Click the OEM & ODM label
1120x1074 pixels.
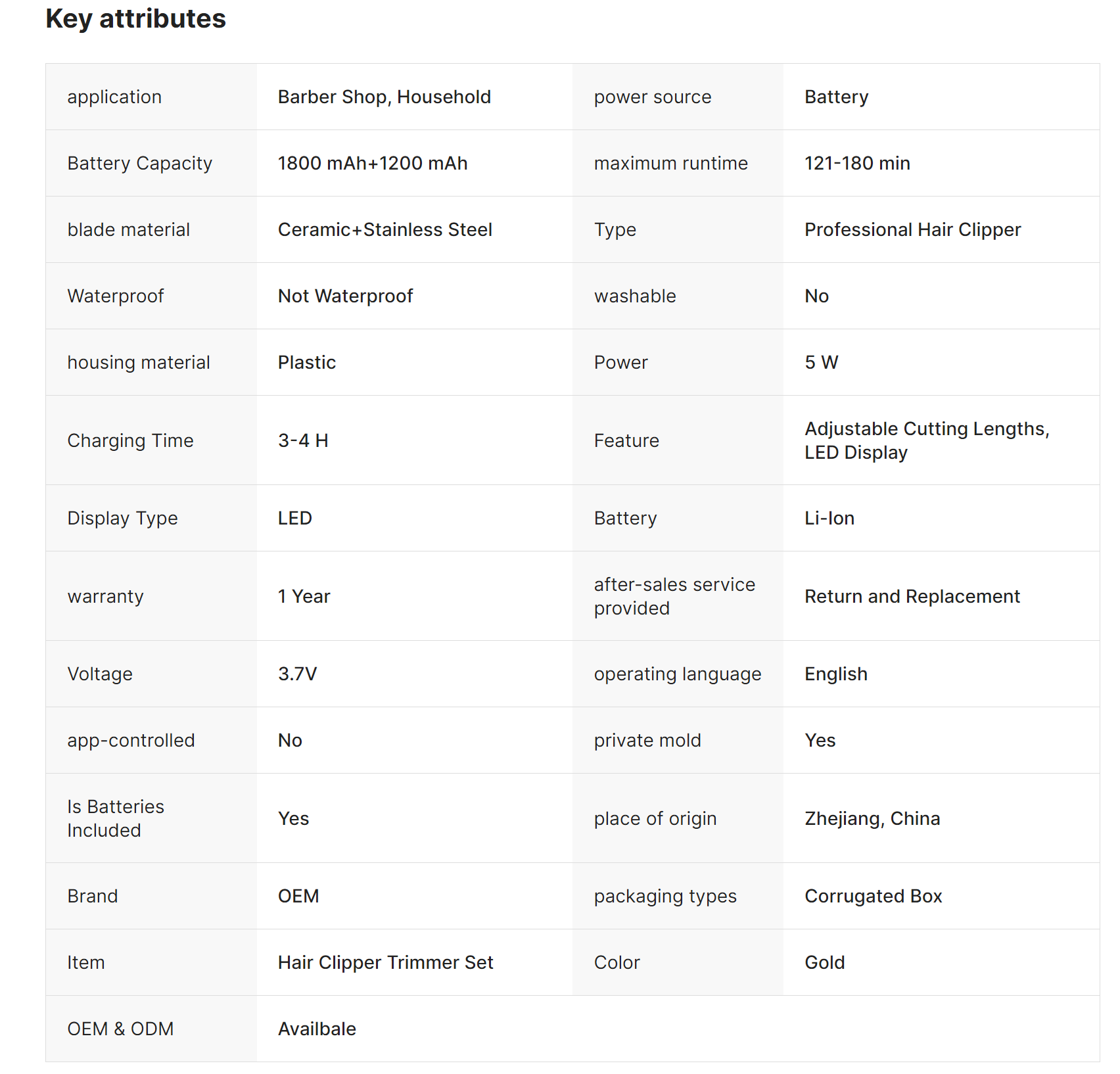point(120,1029)
